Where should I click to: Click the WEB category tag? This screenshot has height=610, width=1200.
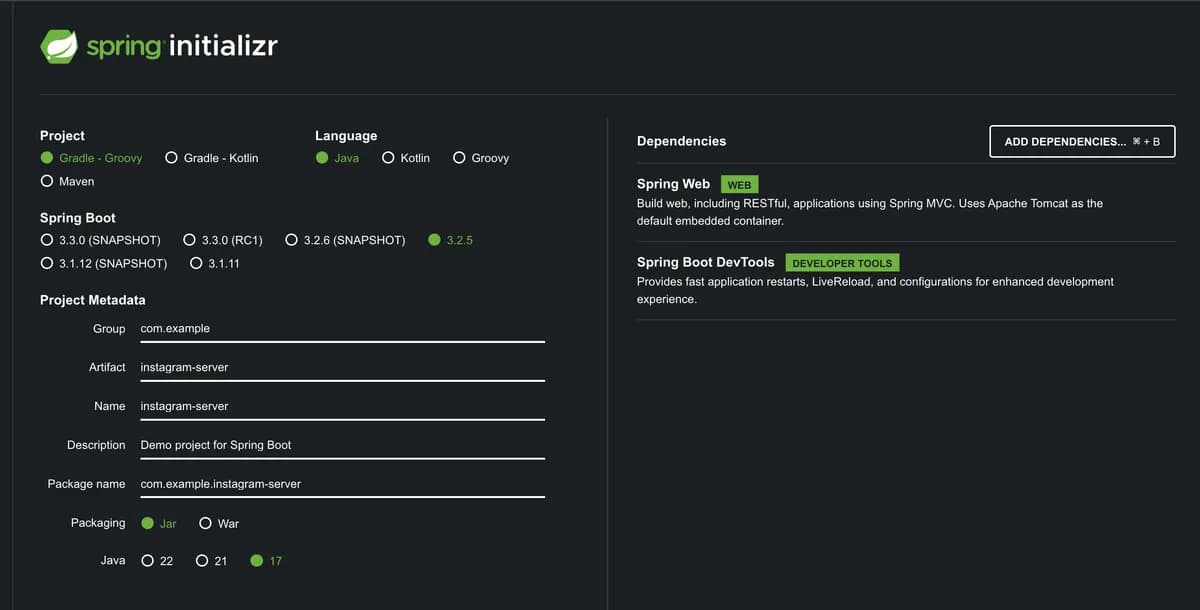[739, 185]
